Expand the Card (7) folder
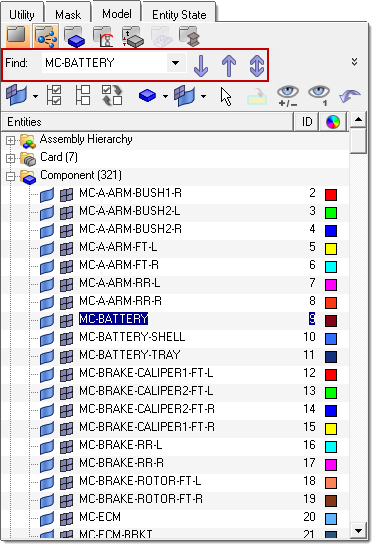Viewport: 375px width, 547px height. (x=10, y=158)
